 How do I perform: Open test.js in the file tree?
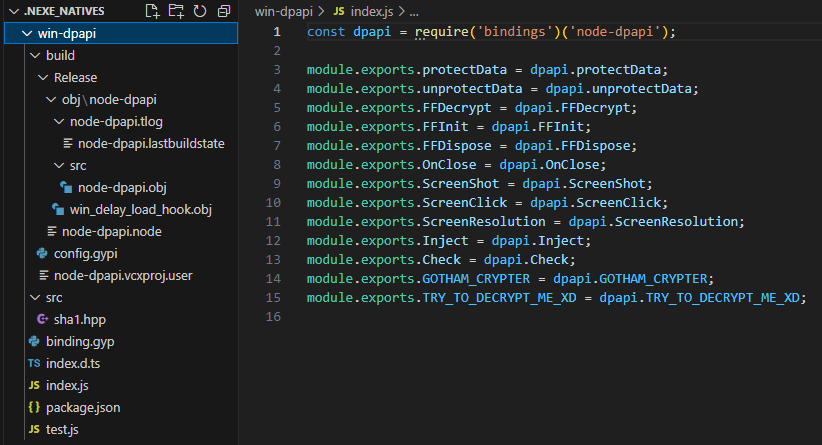point(62,430)
